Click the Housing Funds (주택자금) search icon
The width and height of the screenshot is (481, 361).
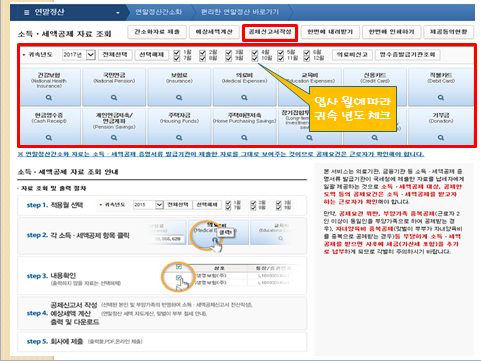click(179, 138)
